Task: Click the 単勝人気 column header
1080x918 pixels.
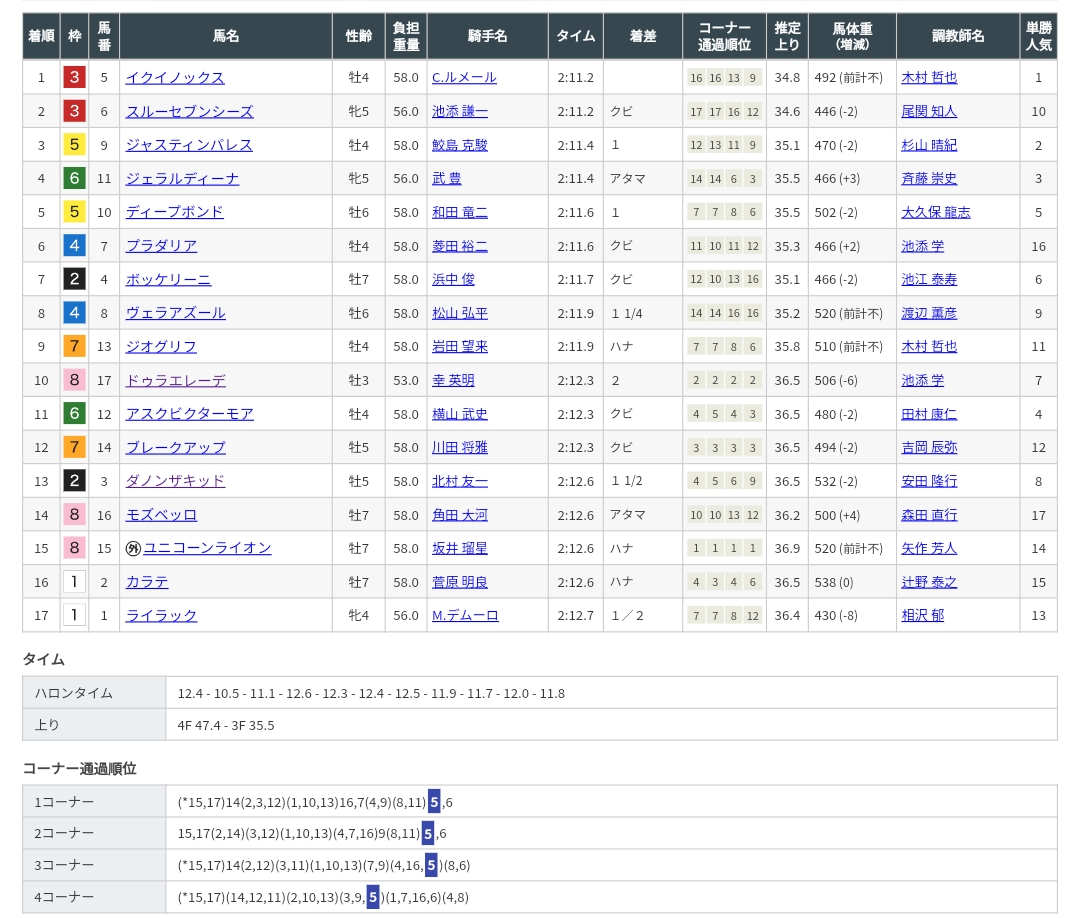Action: (x=1038, y=36)
